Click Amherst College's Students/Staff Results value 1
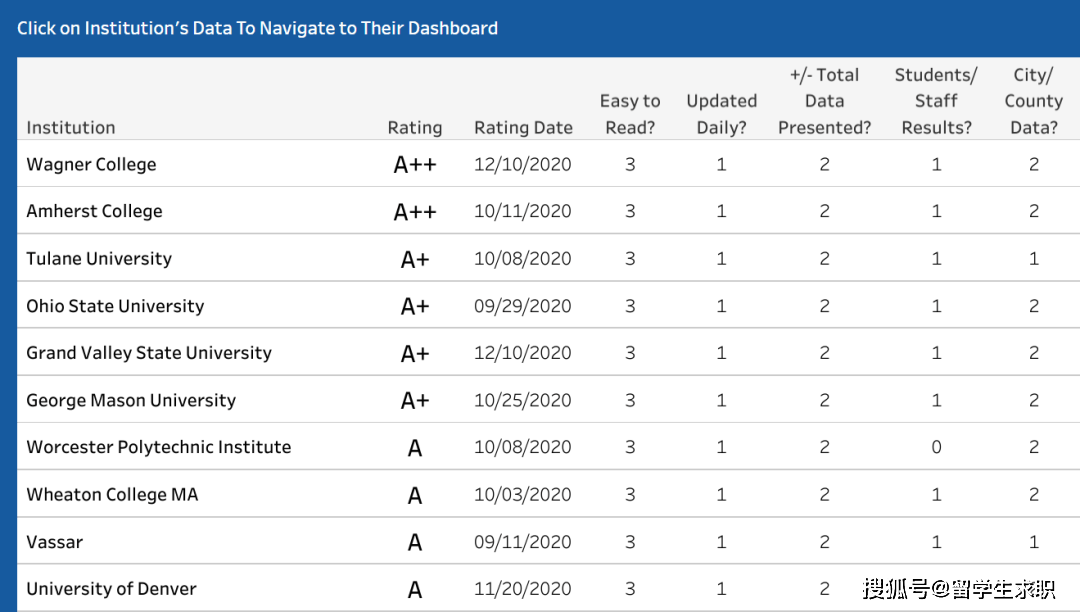The width and height of the screenshot is (1080, 612). [x=936, y=211]
